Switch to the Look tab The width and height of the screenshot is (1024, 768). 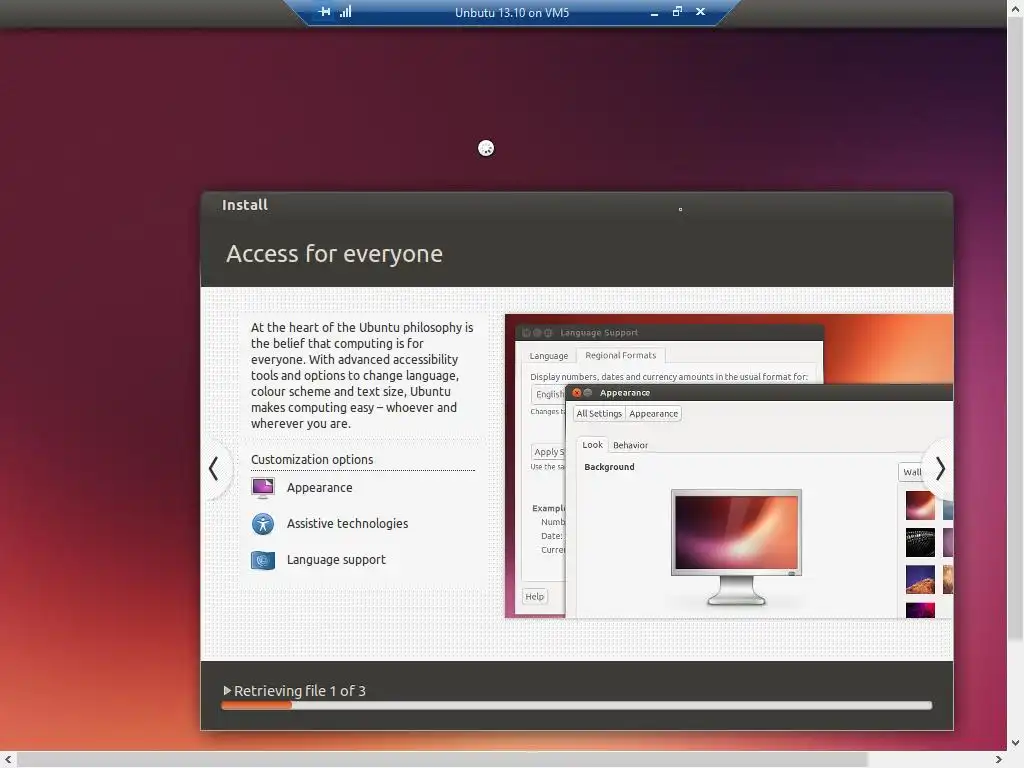[592, 445]
